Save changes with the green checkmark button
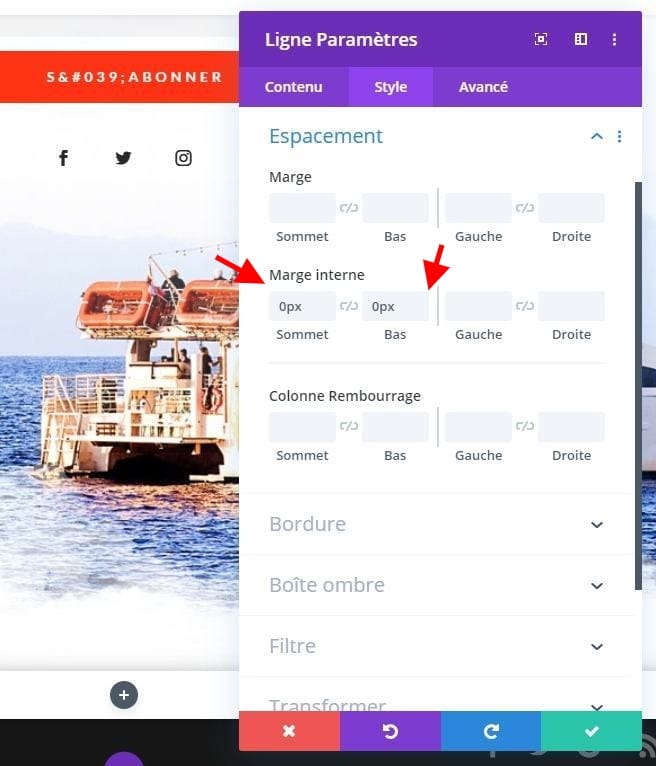This screenshot has width=656, height=766. pyautogui.click(x=592, y=731)
